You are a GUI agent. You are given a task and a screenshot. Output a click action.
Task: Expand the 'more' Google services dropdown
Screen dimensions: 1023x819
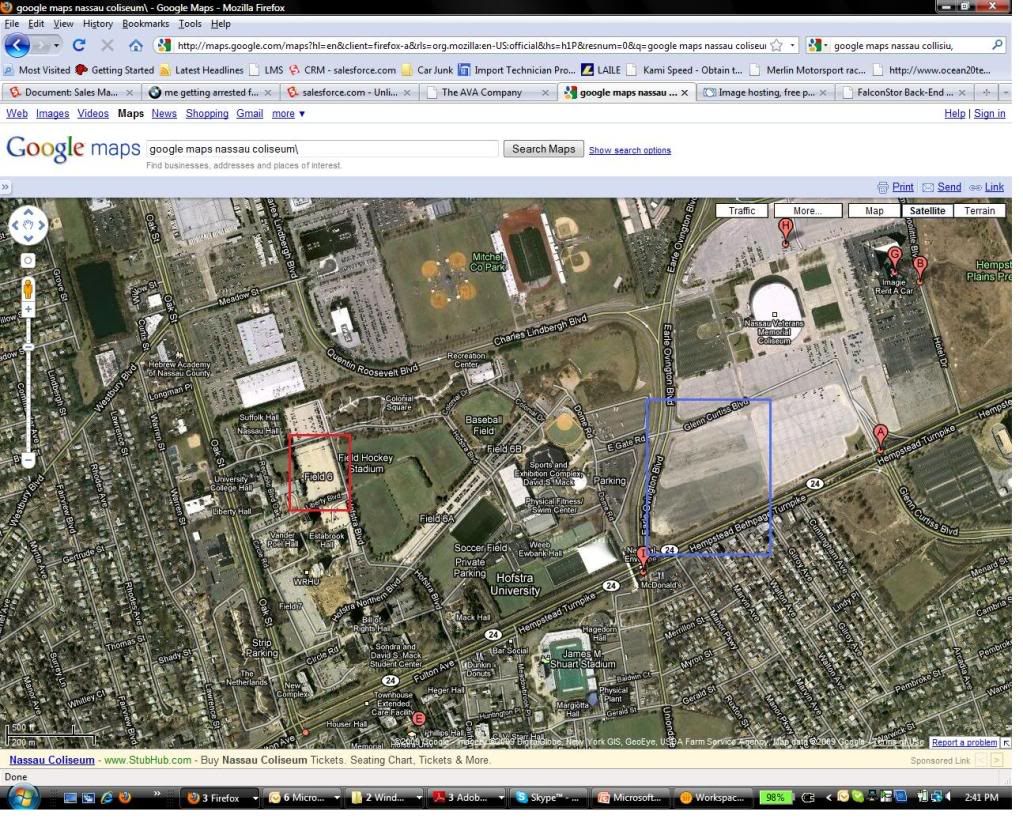(288, 114)
